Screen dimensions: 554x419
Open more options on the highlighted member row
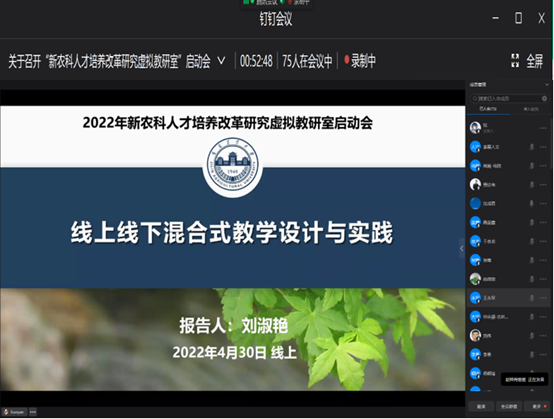[543, 298]
